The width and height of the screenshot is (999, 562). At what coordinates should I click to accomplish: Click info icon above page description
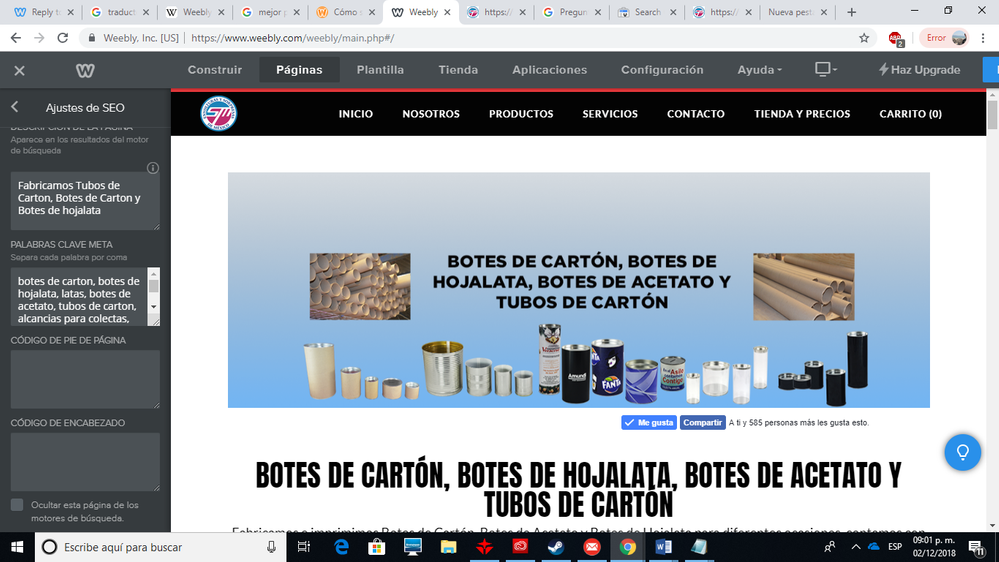coord(152,168)
